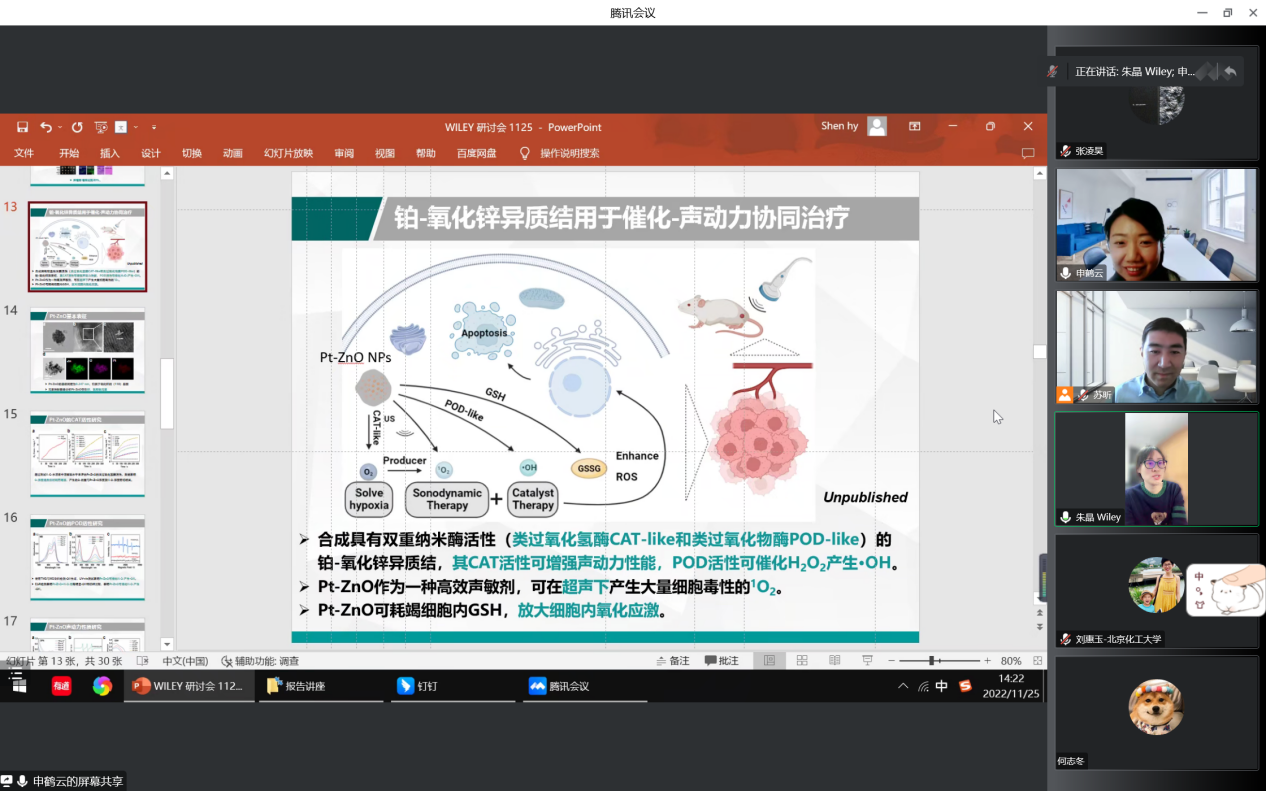Click the next slide double-arrow button
The image size is (1266, 791).
1040,627
